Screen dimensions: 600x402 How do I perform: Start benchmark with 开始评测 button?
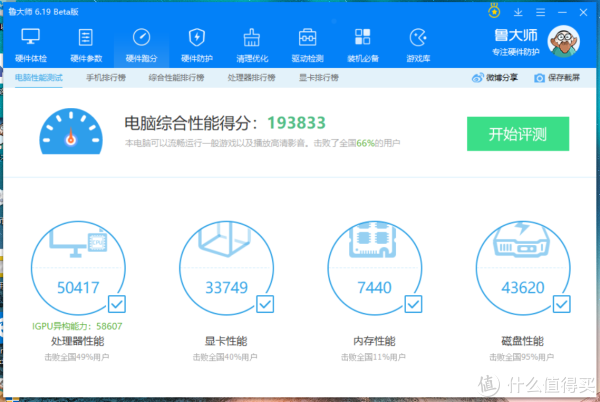(518, 134)
